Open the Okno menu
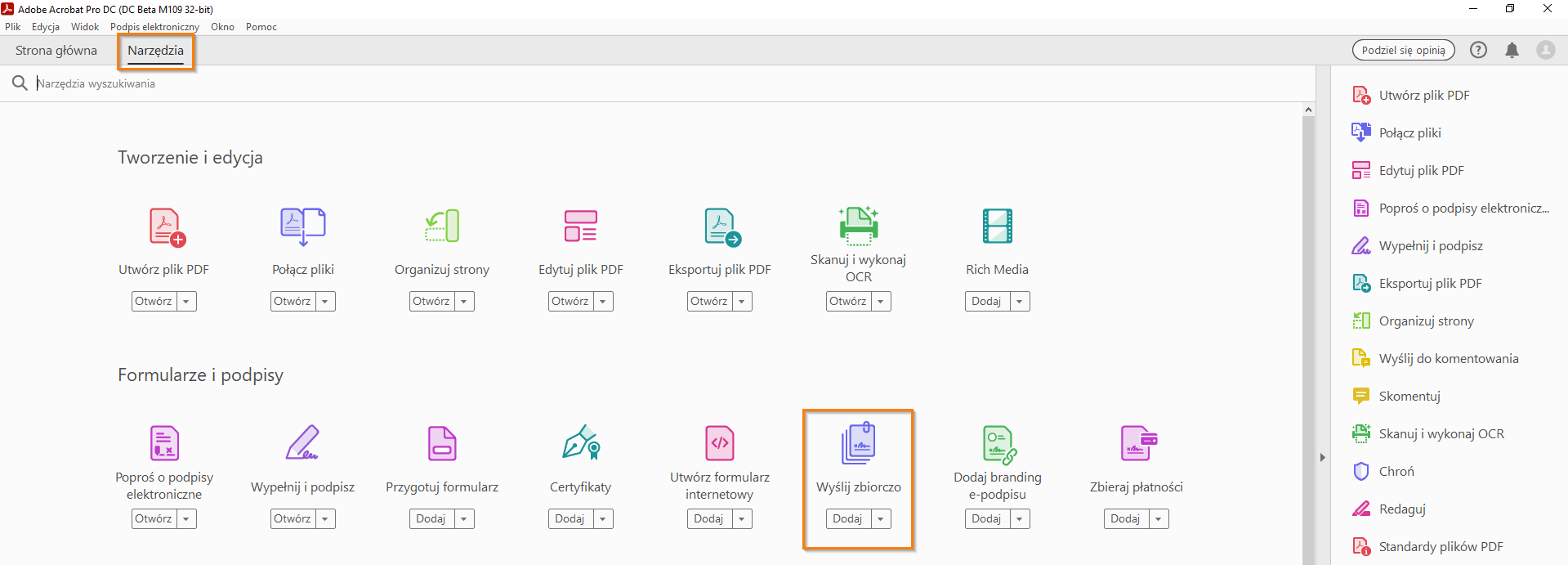1568x565 pixels. (x=222, y=27)
